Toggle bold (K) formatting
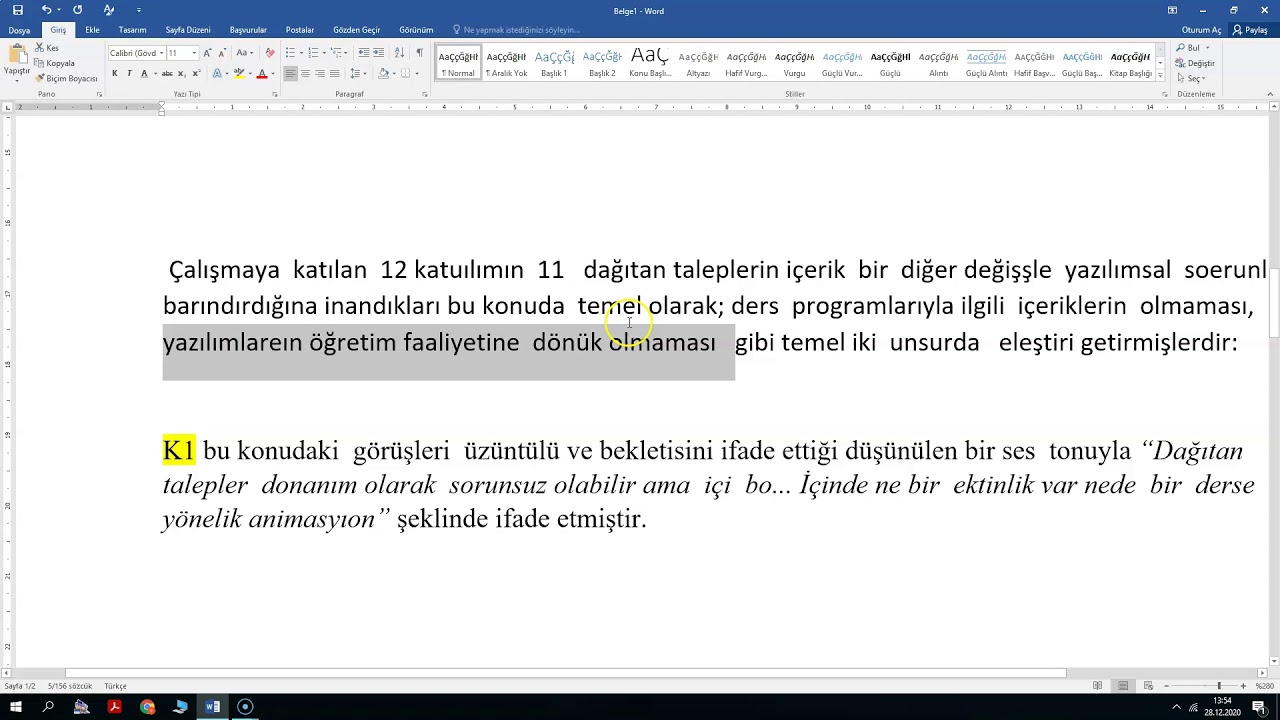This screenshot has height=720, width=1280. coord(115,74)
